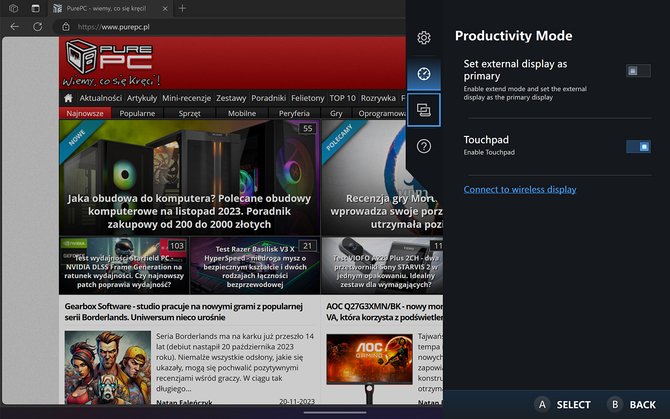Open the settings gear in the side panel
This screenshot has width=670, height=419.
click(423, 38)
